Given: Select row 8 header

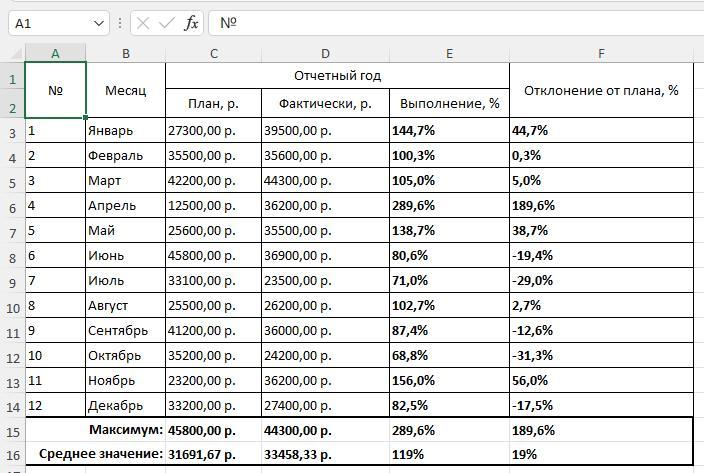Looking at the screenshot, I should (x=13, y=257).
